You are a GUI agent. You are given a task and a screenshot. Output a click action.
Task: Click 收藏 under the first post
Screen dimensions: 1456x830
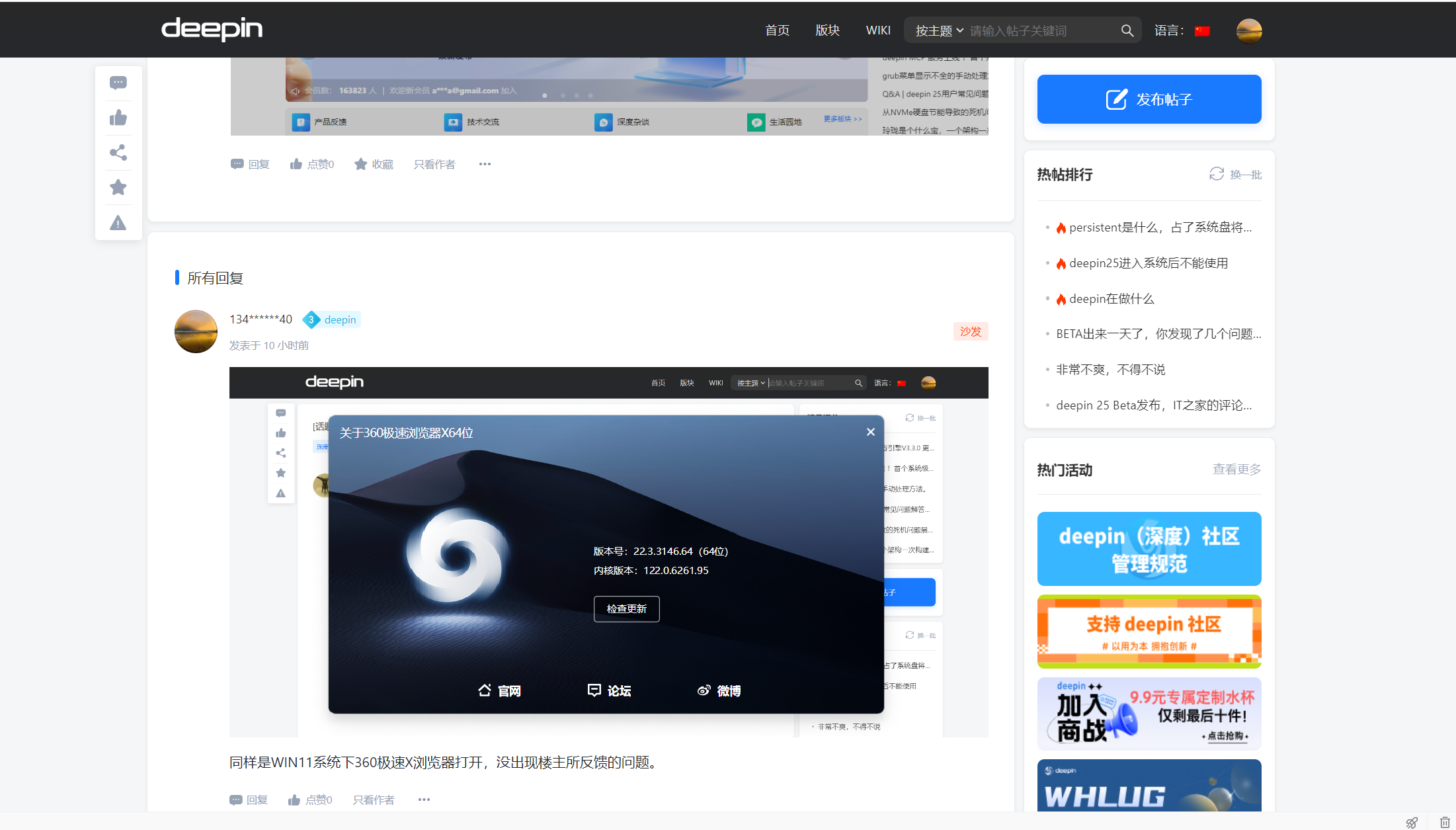tap(374, 164)
